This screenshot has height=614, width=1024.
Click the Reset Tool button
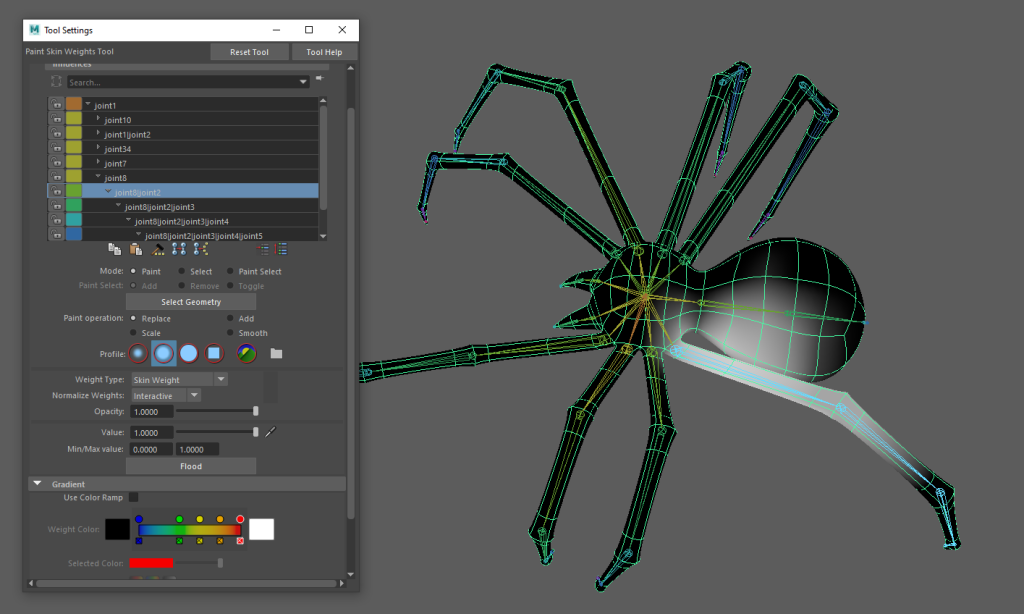[249, 52]
